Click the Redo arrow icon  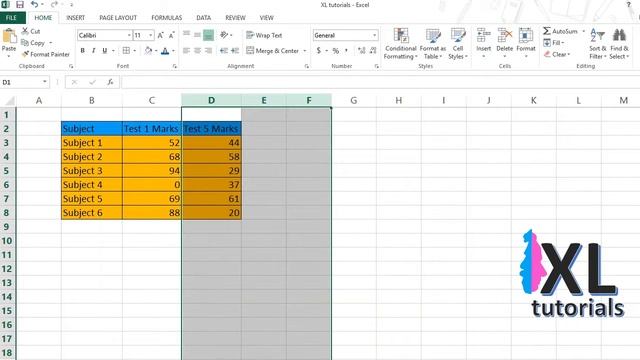coord(54,4)
